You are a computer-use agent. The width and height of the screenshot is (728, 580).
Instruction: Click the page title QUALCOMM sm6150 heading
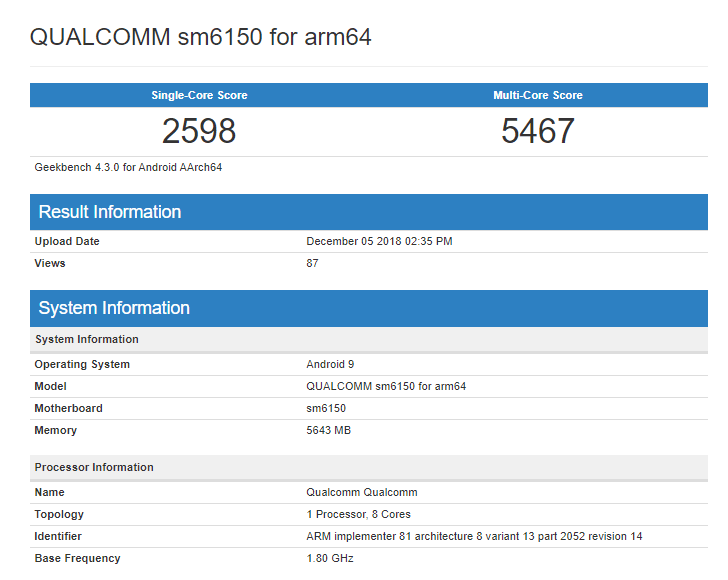(x=200, y=38)
